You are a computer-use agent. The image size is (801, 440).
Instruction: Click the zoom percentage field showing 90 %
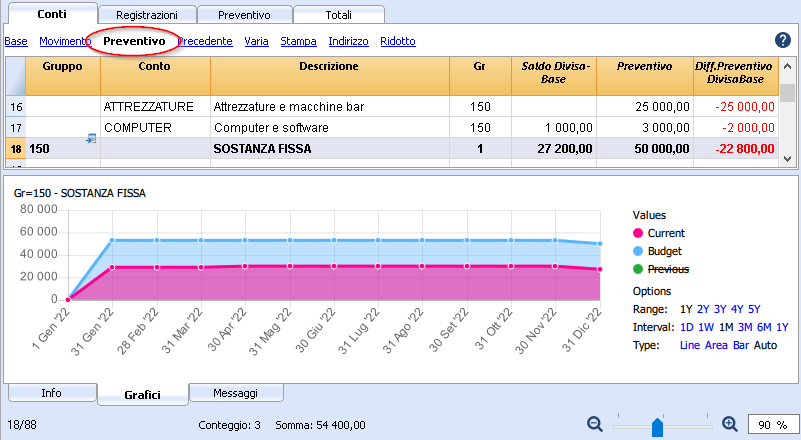[772, 425]
